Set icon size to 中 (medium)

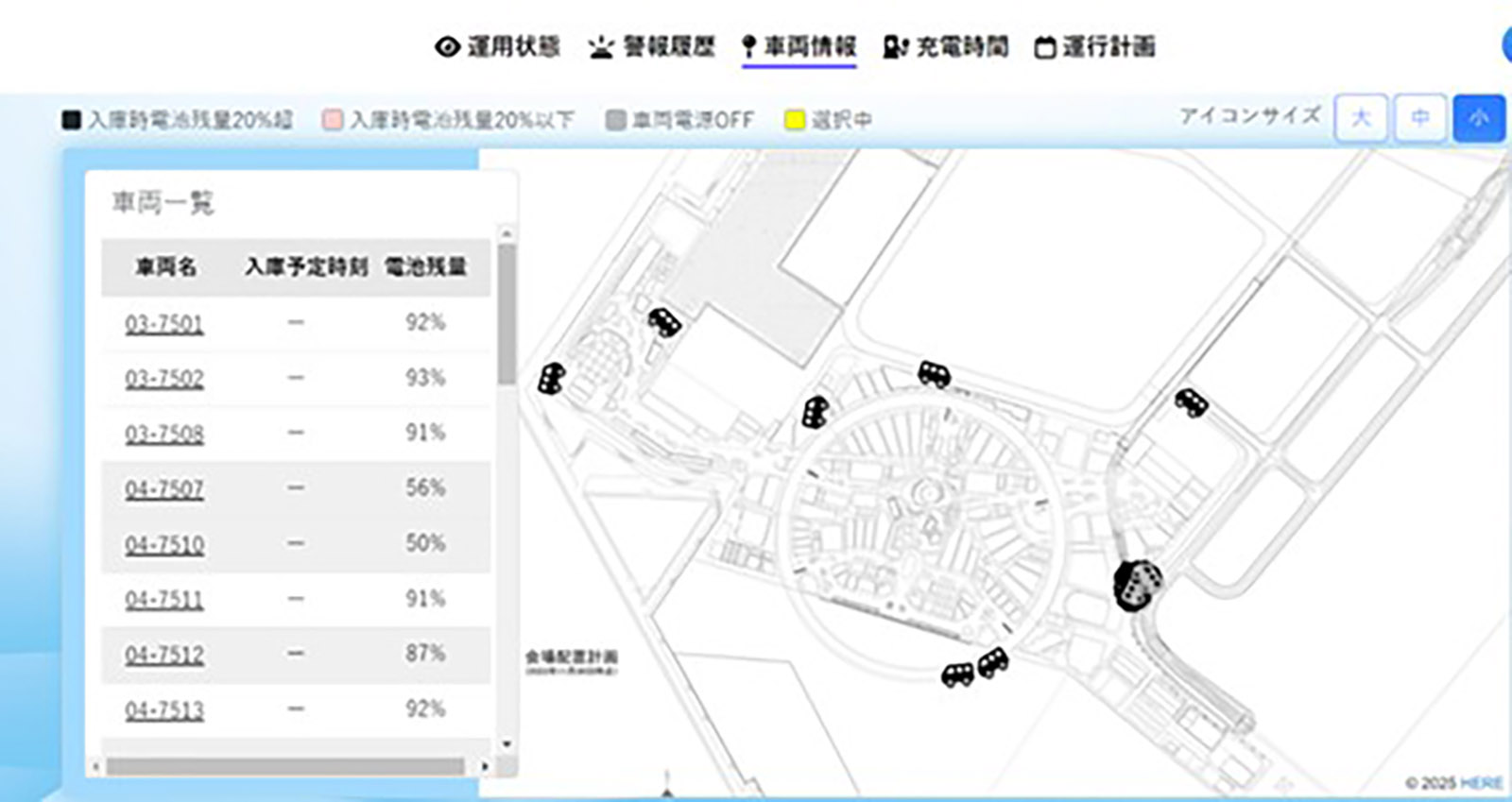pyautogui.click(x=1419, y=118)
